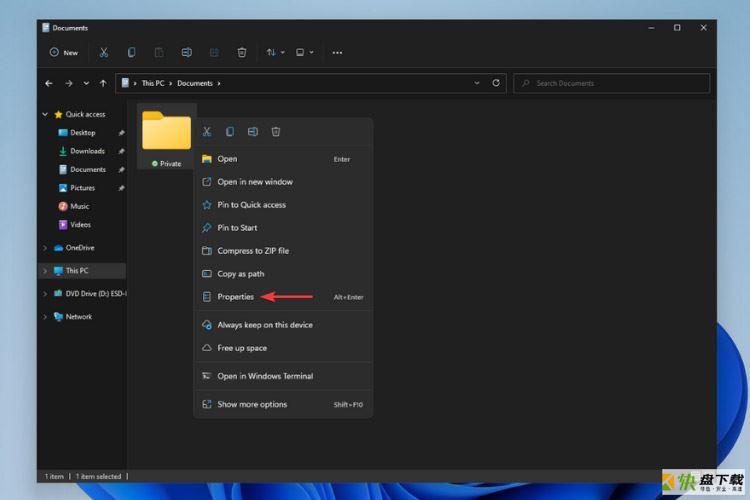Open Videos in the sidebar
750x500 pixels.
tap(80, 225)
